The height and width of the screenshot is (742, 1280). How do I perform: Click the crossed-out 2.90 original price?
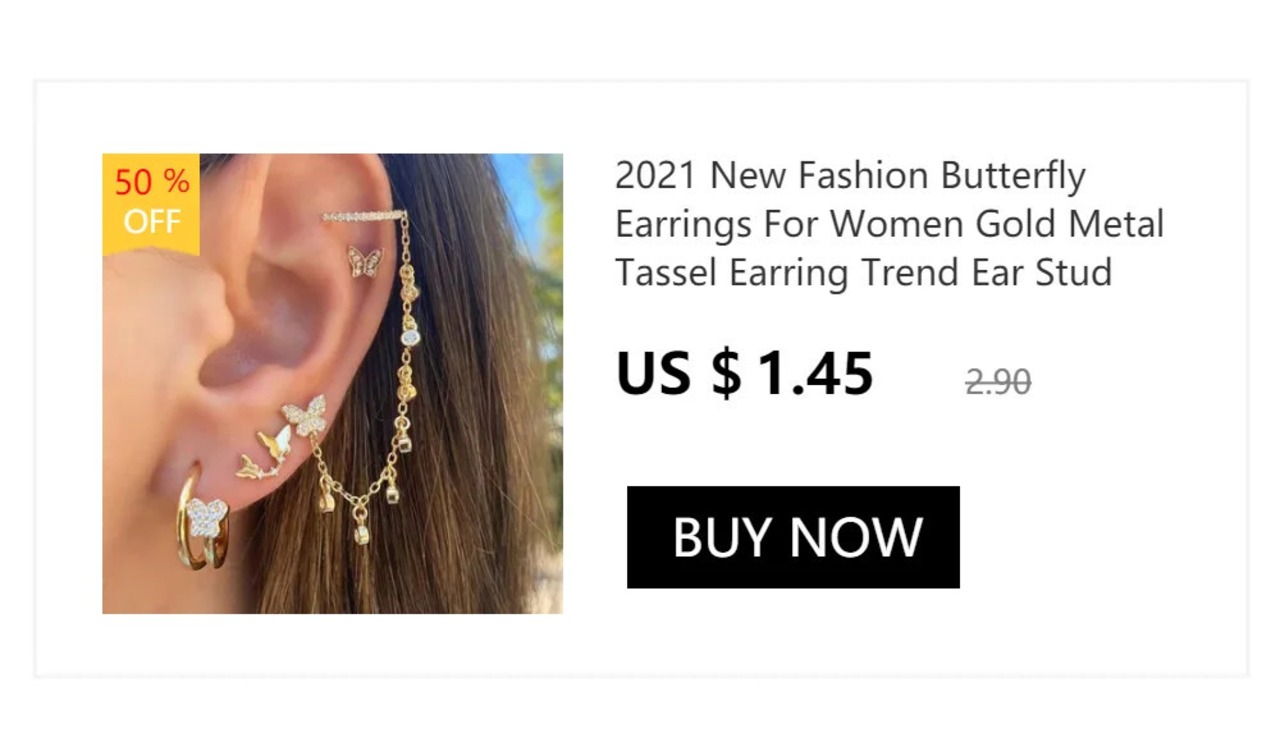coord(998,381)
